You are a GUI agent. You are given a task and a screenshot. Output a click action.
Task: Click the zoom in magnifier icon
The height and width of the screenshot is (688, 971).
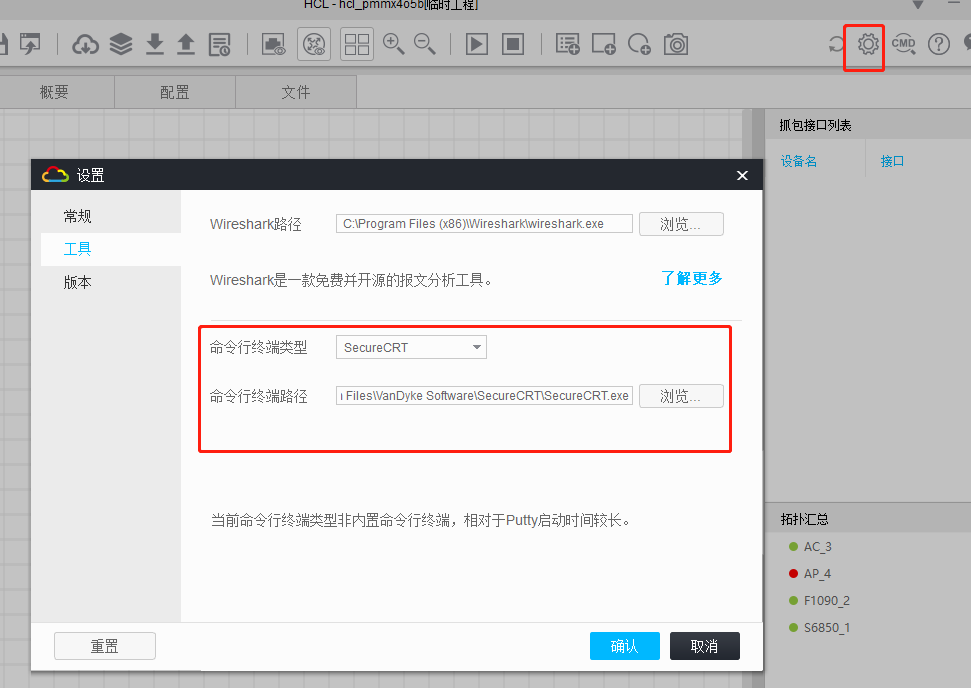393,45
